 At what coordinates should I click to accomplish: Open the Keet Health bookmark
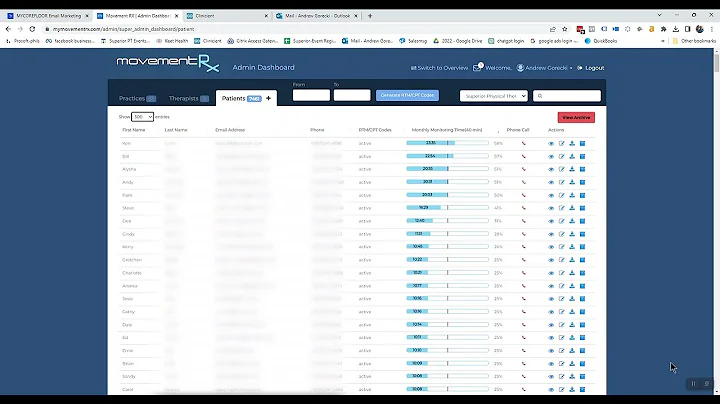(x=172, y=41)
